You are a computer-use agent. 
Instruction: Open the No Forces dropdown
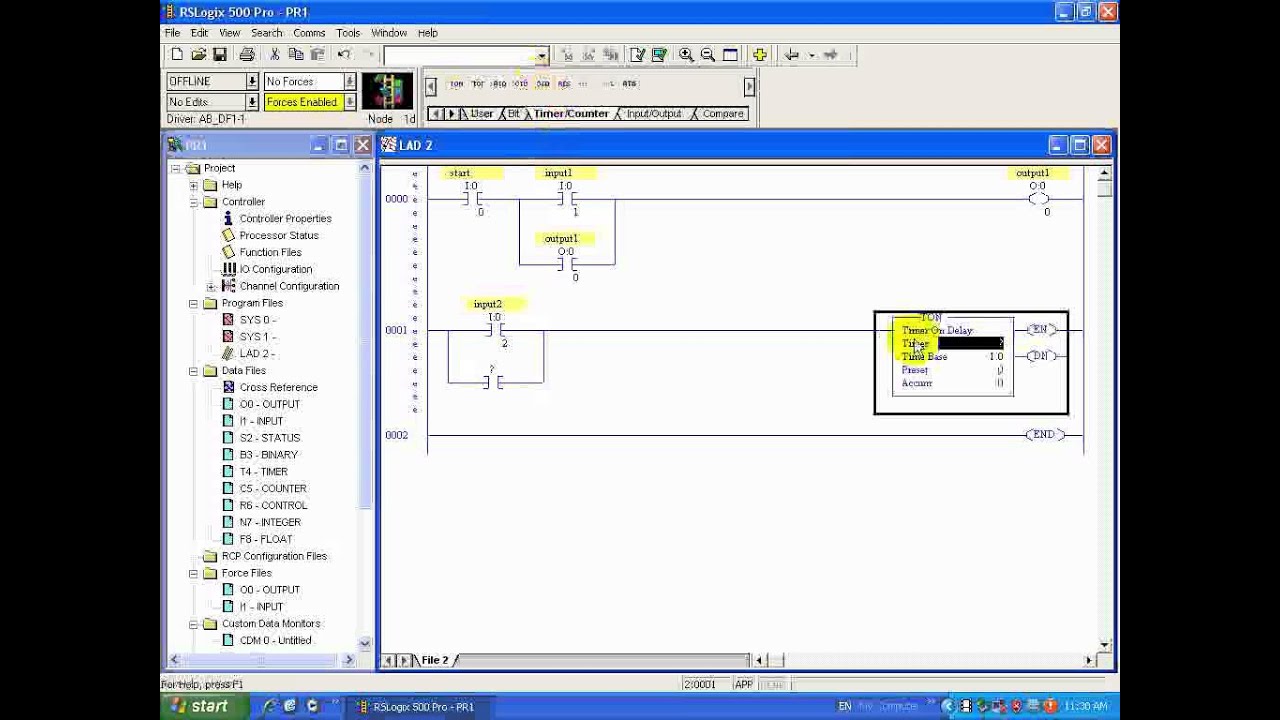coord(350,81)
